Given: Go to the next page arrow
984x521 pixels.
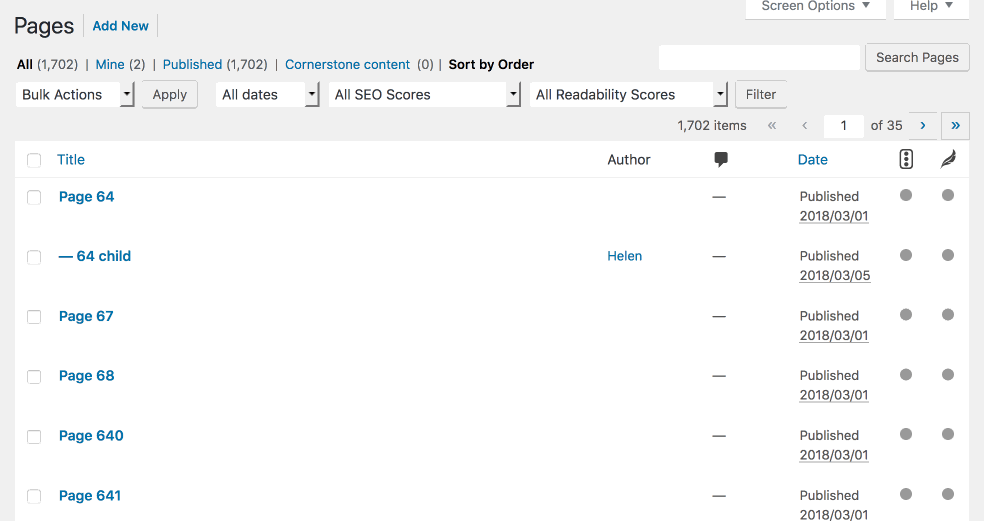Looking at the screenshot, I should 922,126.
